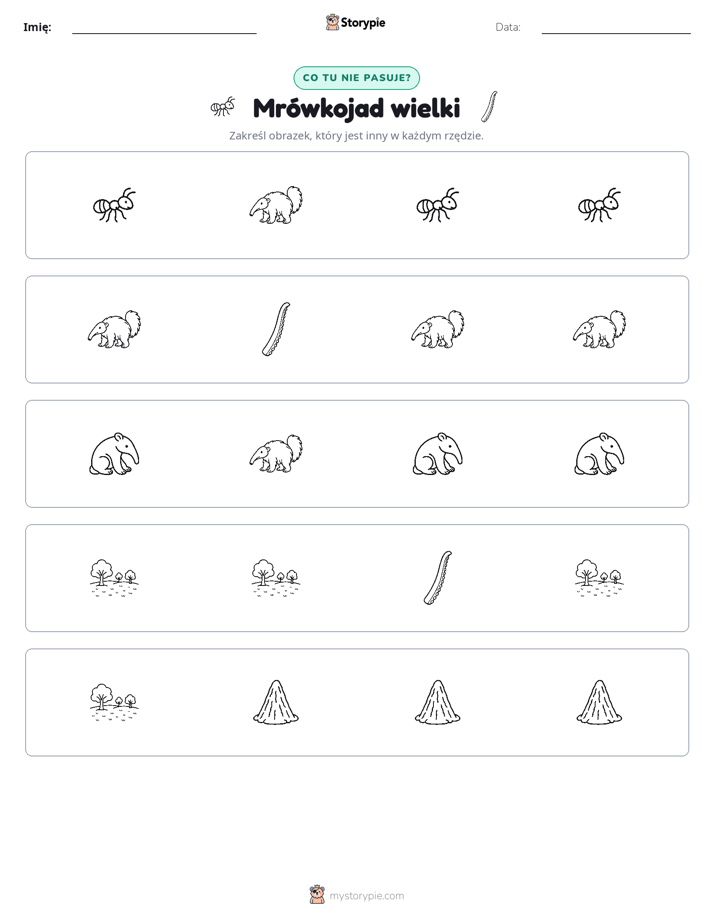Click the first ant in the top row
This screenshot has height=924, width=714.
[114, 205]
